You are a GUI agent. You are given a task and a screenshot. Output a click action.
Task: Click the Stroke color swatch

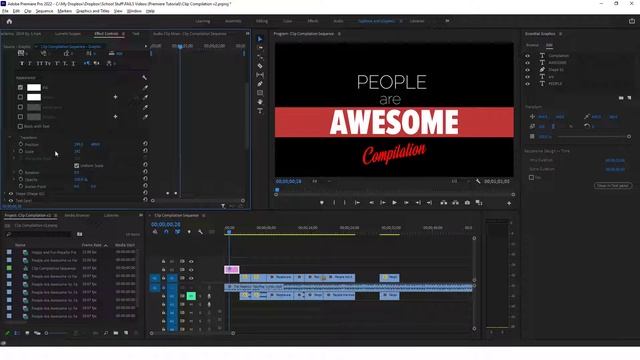(34, 97)
